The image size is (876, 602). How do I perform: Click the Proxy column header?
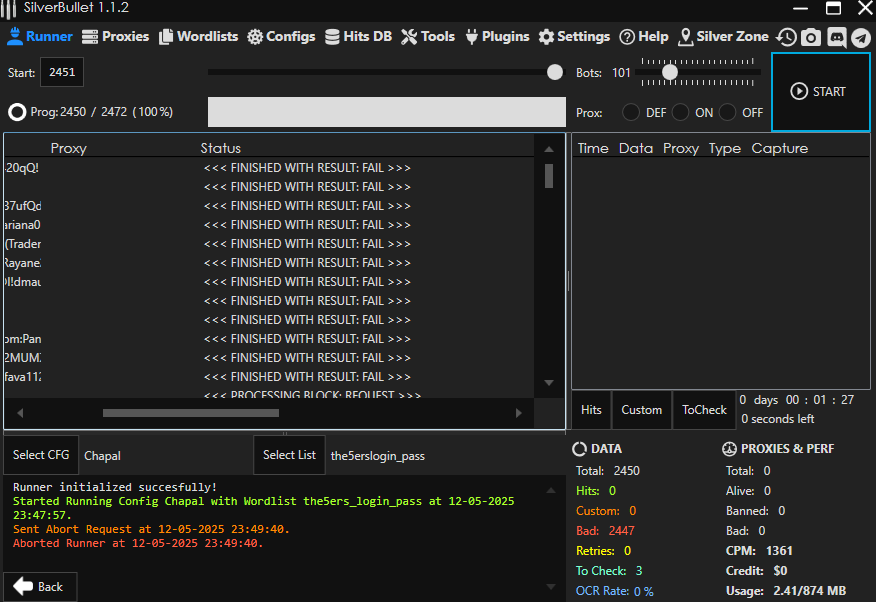69,148
